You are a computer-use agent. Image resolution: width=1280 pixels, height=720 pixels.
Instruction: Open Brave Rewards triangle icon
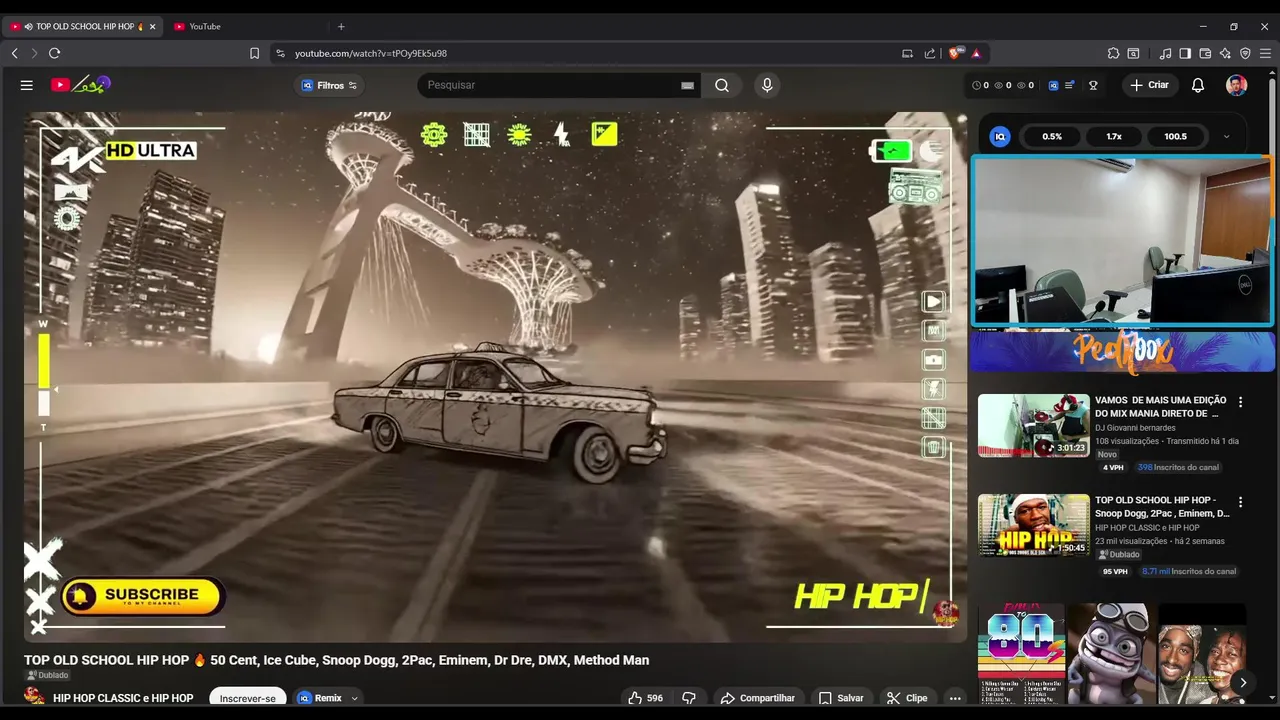[976, 53]
